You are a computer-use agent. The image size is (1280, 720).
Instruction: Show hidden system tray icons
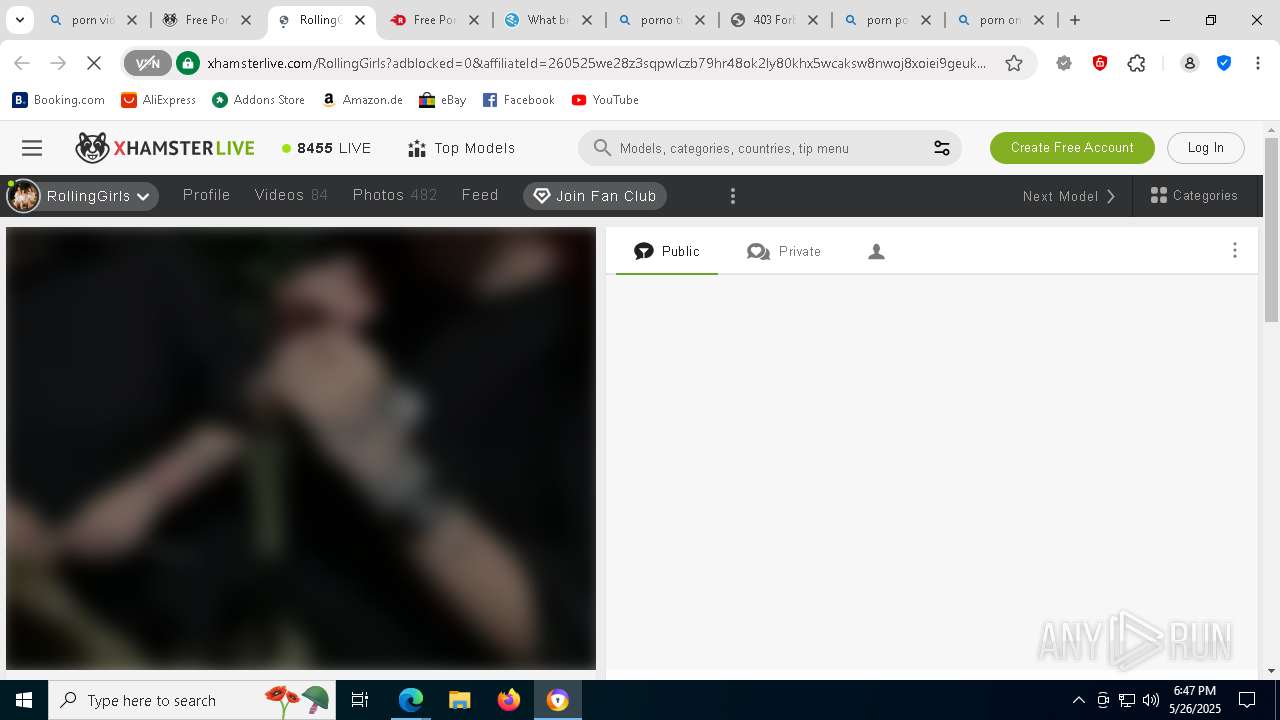[x=1078, y=700]
